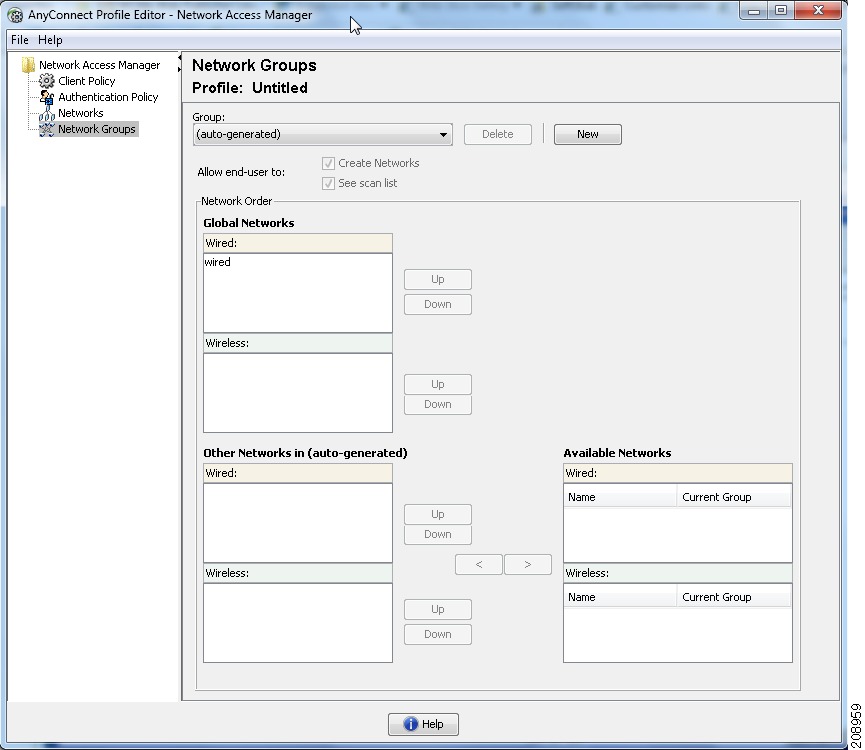Click the Network Access Manager folder icon
Image resolution: width=865 pixels, height=750 pixels.
[28, 65]
